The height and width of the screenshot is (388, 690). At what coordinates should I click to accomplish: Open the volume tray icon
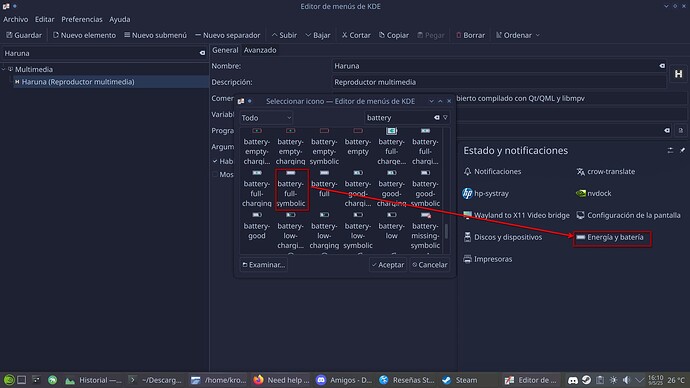pos(626,380)
